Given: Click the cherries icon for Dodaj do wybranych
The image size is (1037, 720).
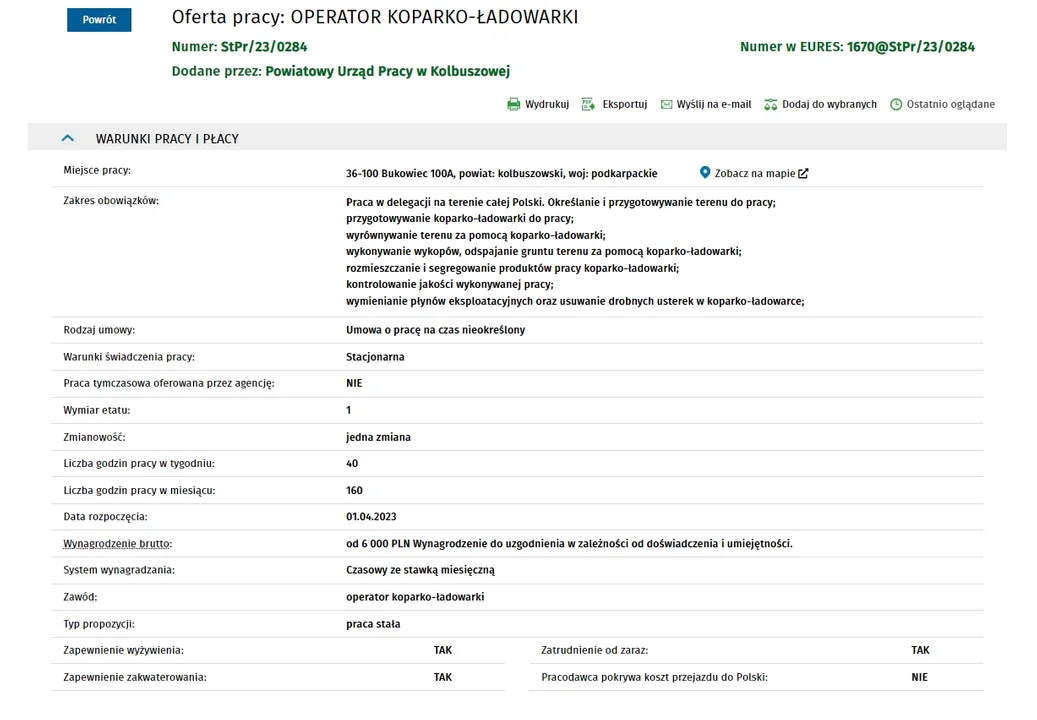Looking at the screenshot, I should (x=770, y=104).
